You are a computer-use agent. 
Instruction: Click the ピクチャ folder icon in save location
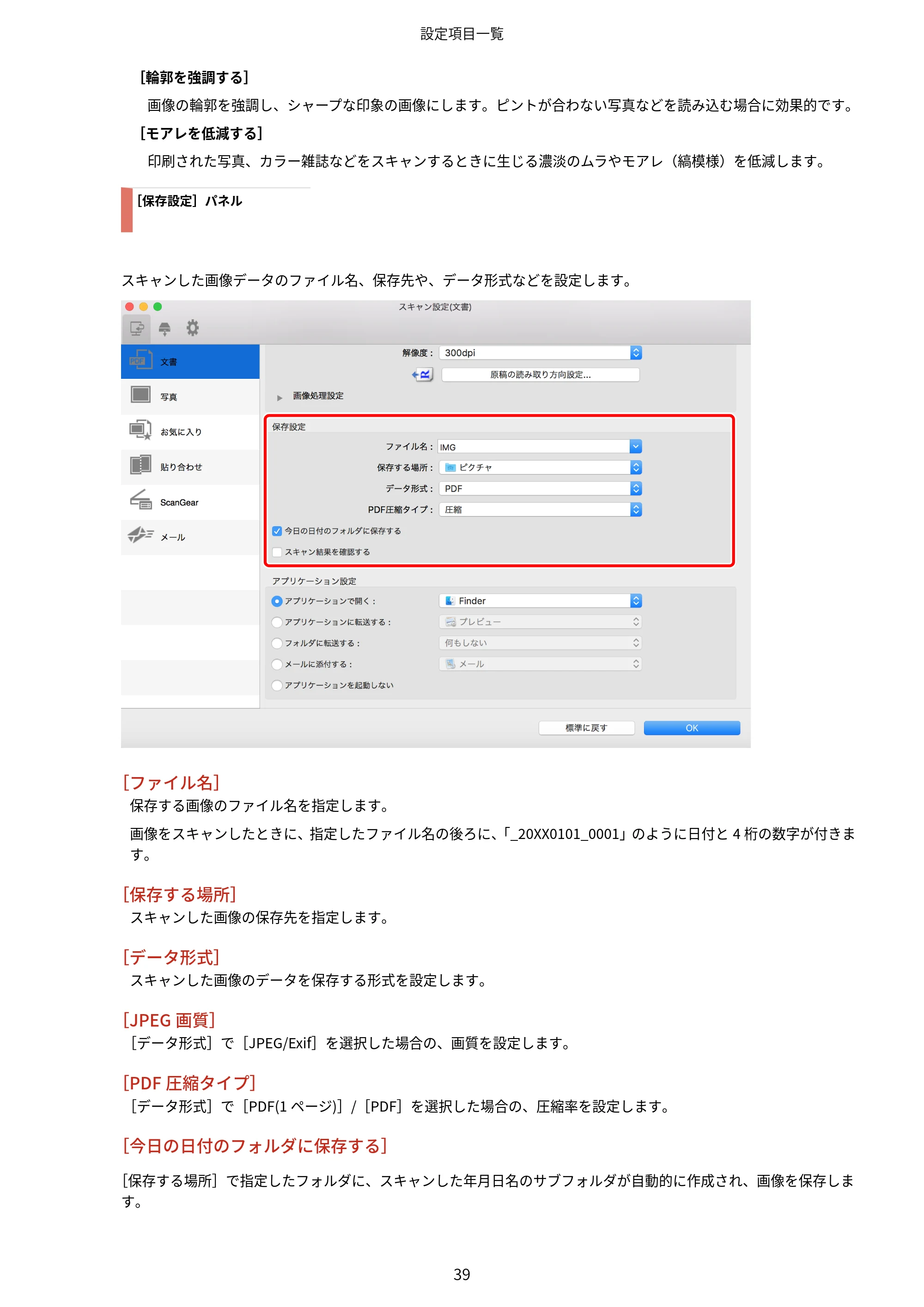[x=450, y=468]
